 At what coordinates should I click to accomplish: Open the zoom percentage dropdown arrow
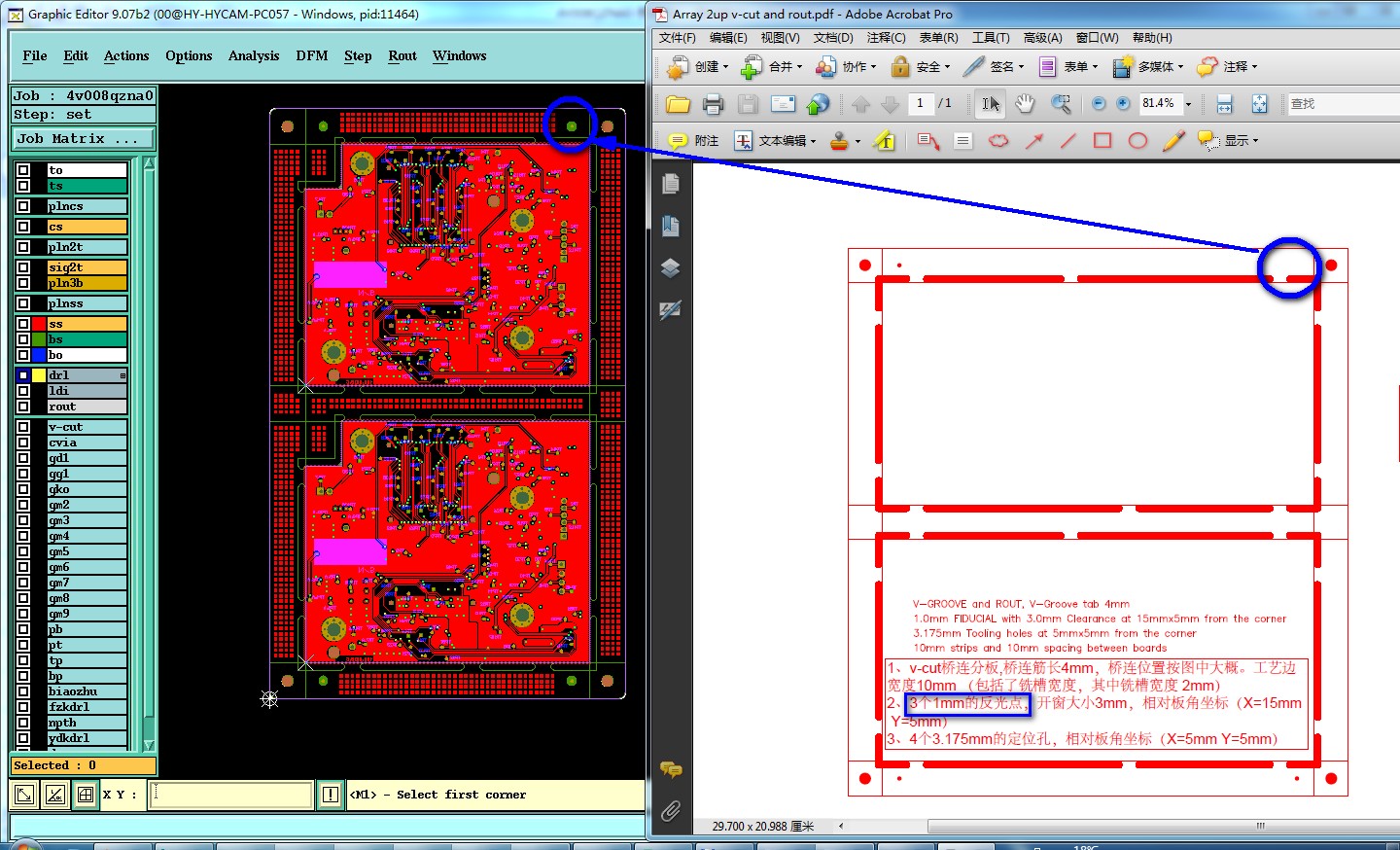click(x=1188, y=104)
